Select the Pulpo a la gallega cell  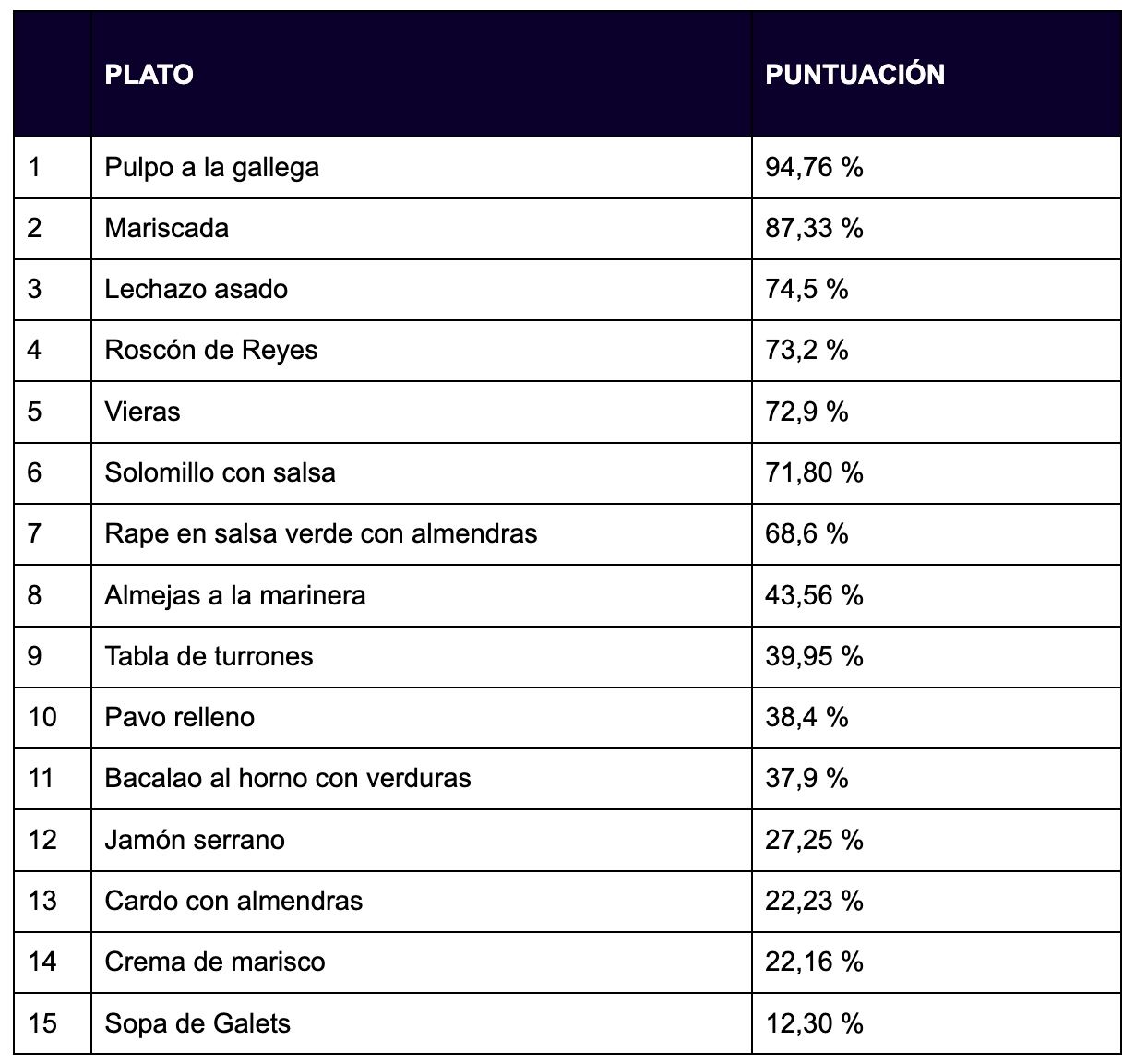point(212,168)
